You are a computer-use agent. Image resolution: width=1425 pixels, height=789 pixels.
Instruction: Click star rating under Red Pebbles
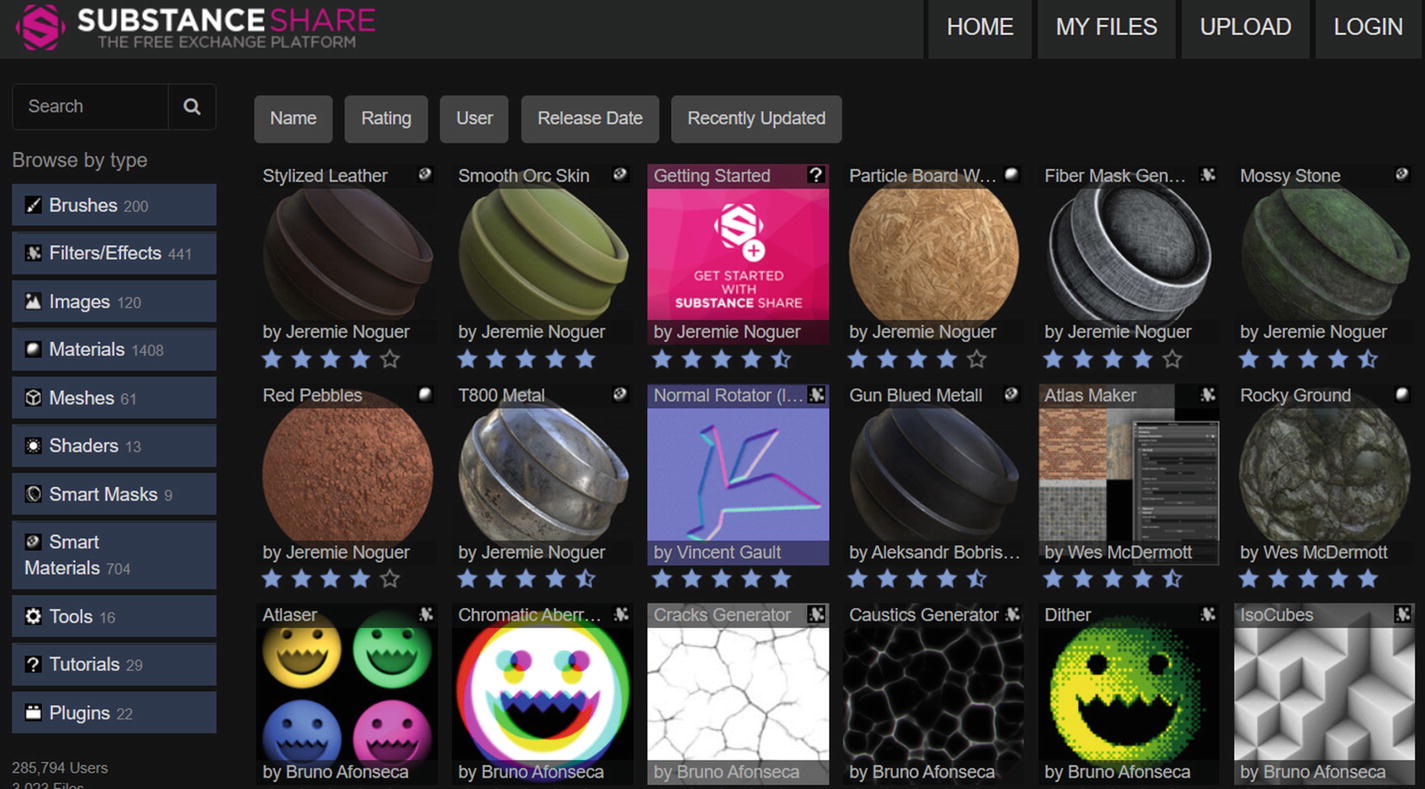pos(331,579)
